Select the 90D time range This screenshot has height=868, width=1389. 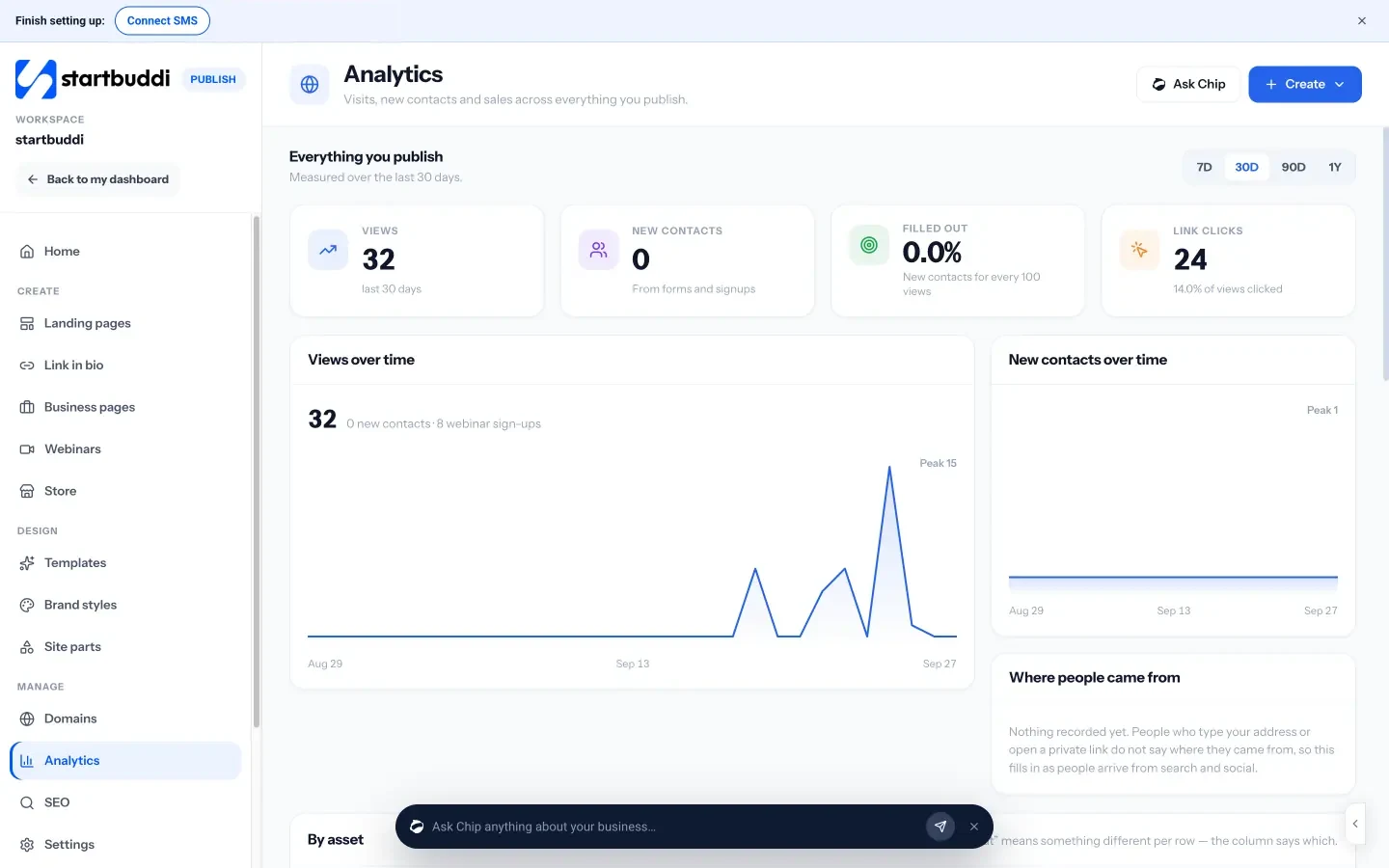[1294, 167]
